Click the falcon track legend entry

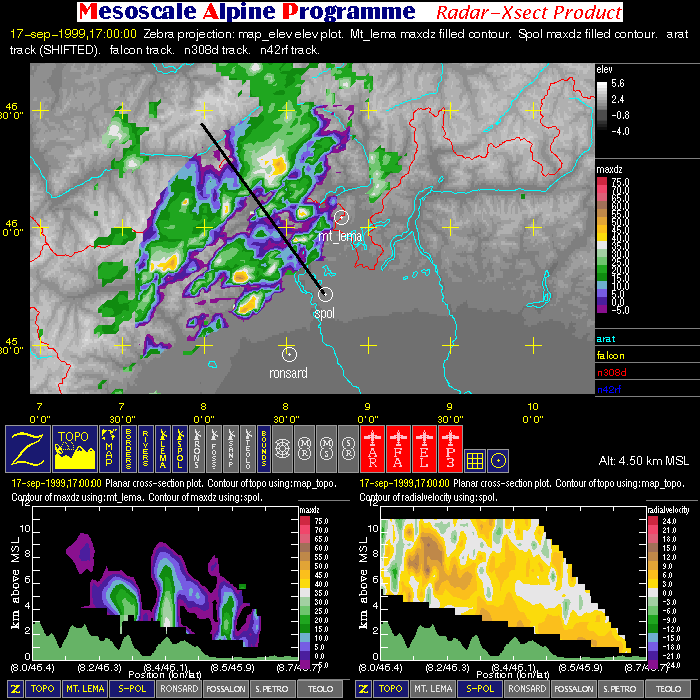[611, 355]
